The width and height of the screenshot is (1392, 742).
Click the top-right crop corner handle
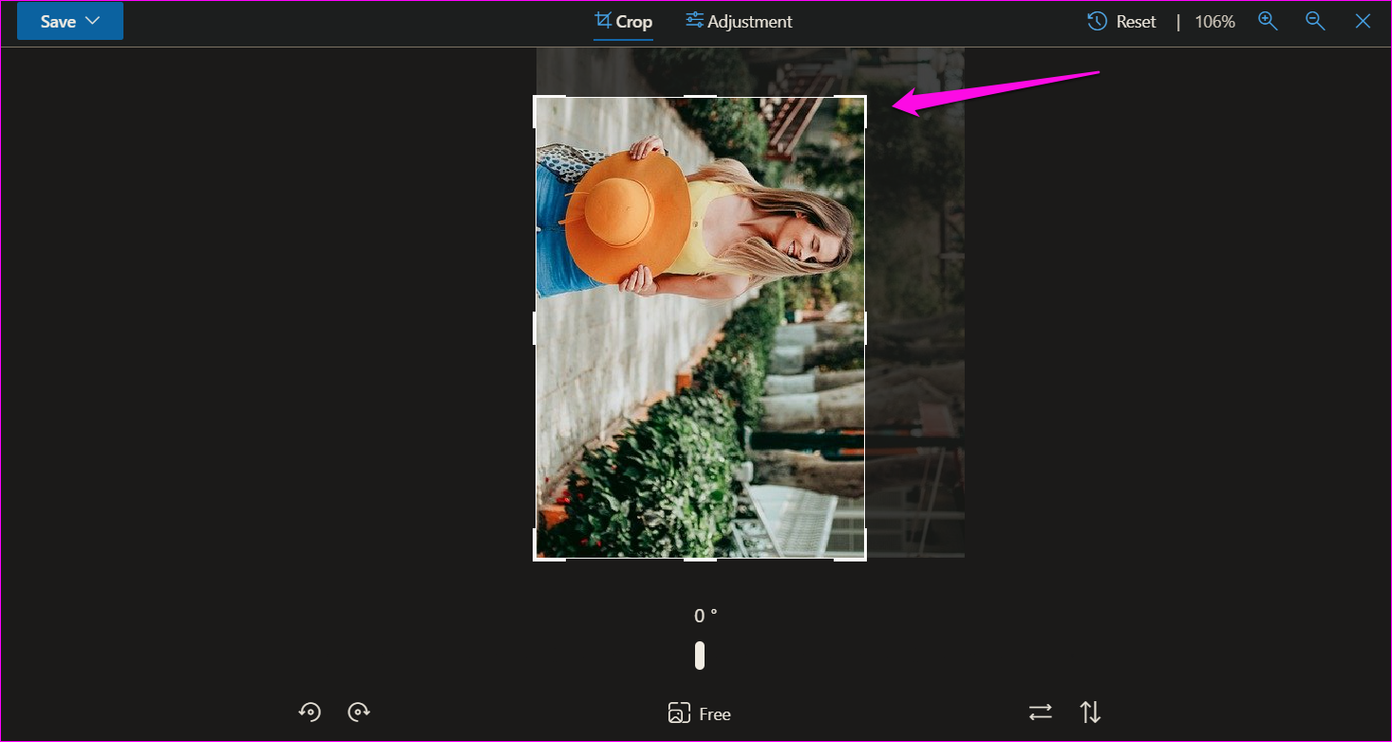pyautogui.click(x=864, y=98)
